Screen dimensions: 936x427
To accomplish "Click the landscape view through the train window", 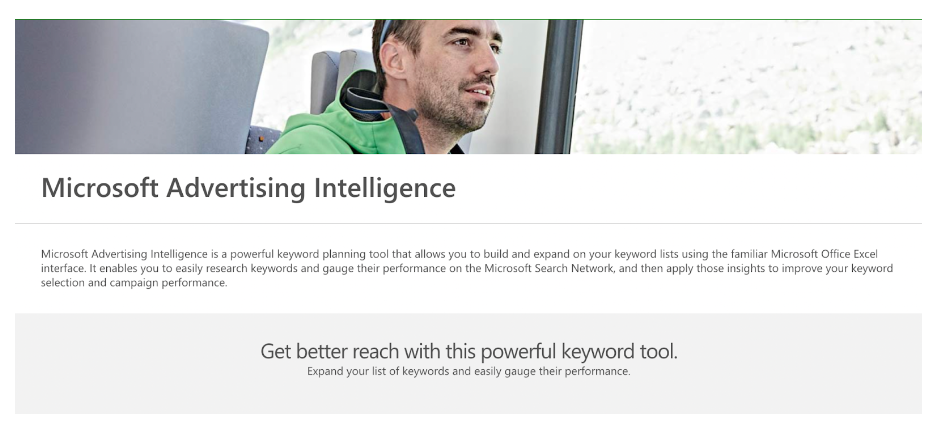I will [750, 85].
